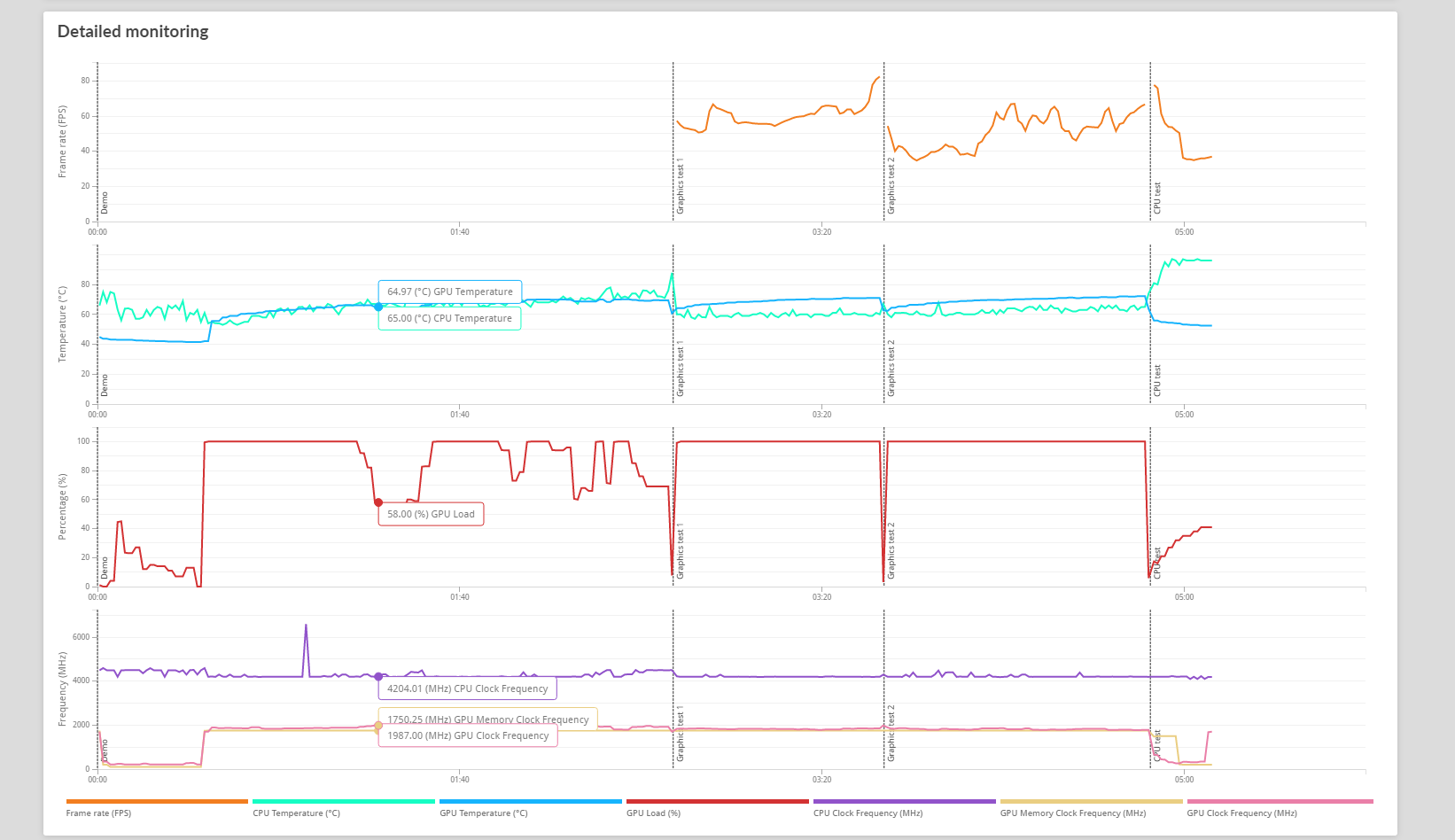The width and height of the screenshot is (1455, 840).
Task: Click the Graphics test 1 marker in frame rate chart
Action: (x=681, y=188)
